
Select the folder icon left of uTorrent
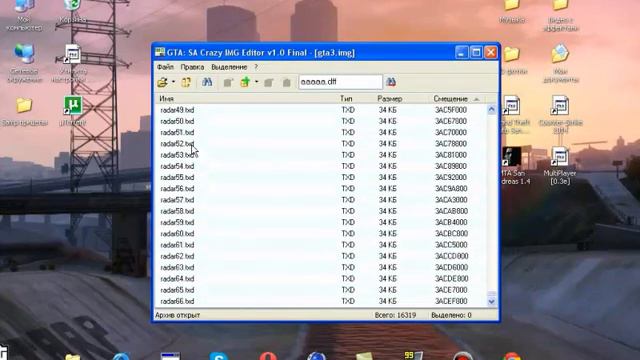click(24, 111)
